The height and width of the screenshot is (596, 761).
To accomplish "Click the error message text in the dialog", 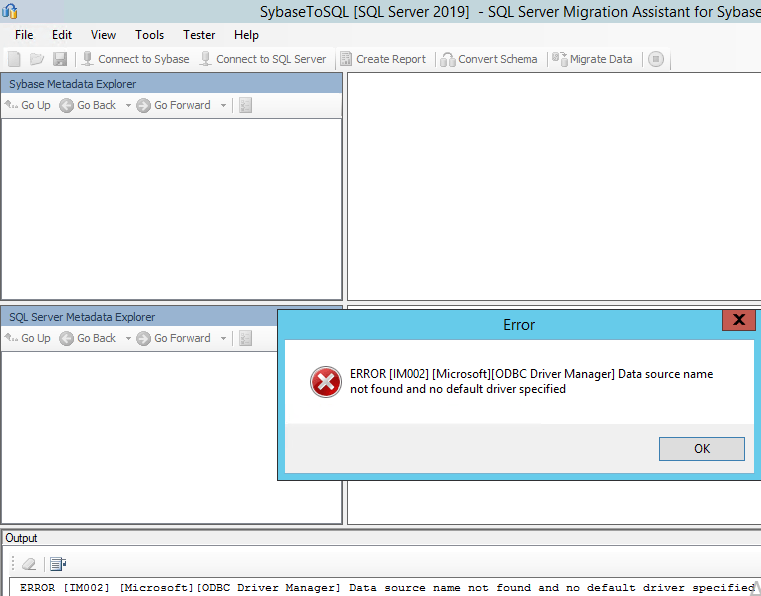I will click(x=531, y=381).
